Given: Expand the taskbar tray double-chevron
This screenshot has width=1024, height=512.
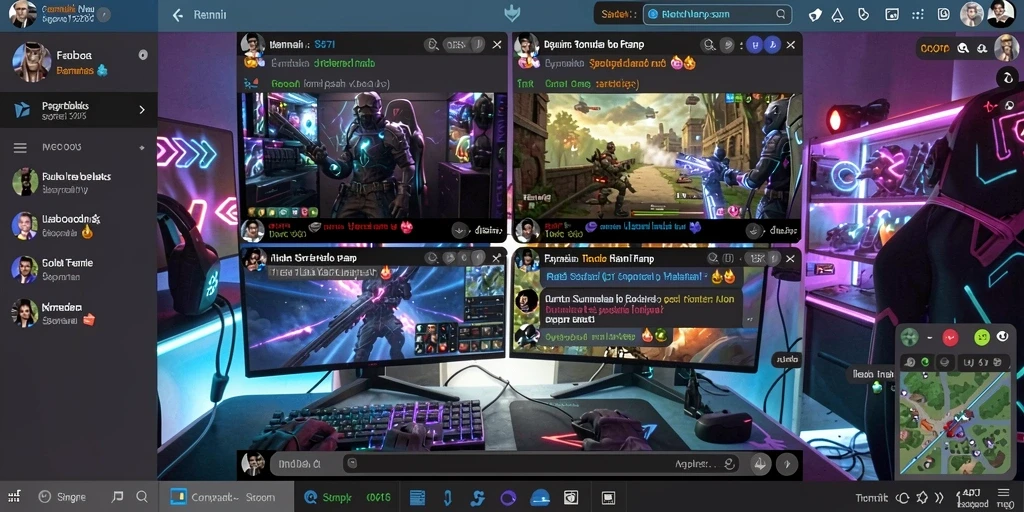Looking at the screenshot, I should 941,498.
